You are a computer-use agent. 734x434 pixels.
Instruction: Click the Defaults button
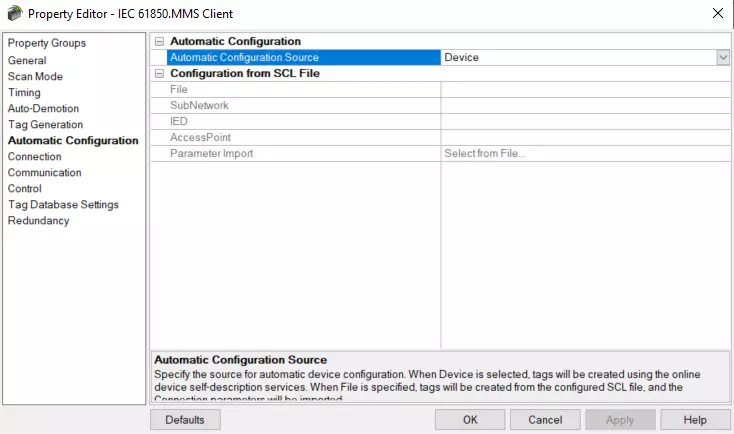click(x=185, y=419)
